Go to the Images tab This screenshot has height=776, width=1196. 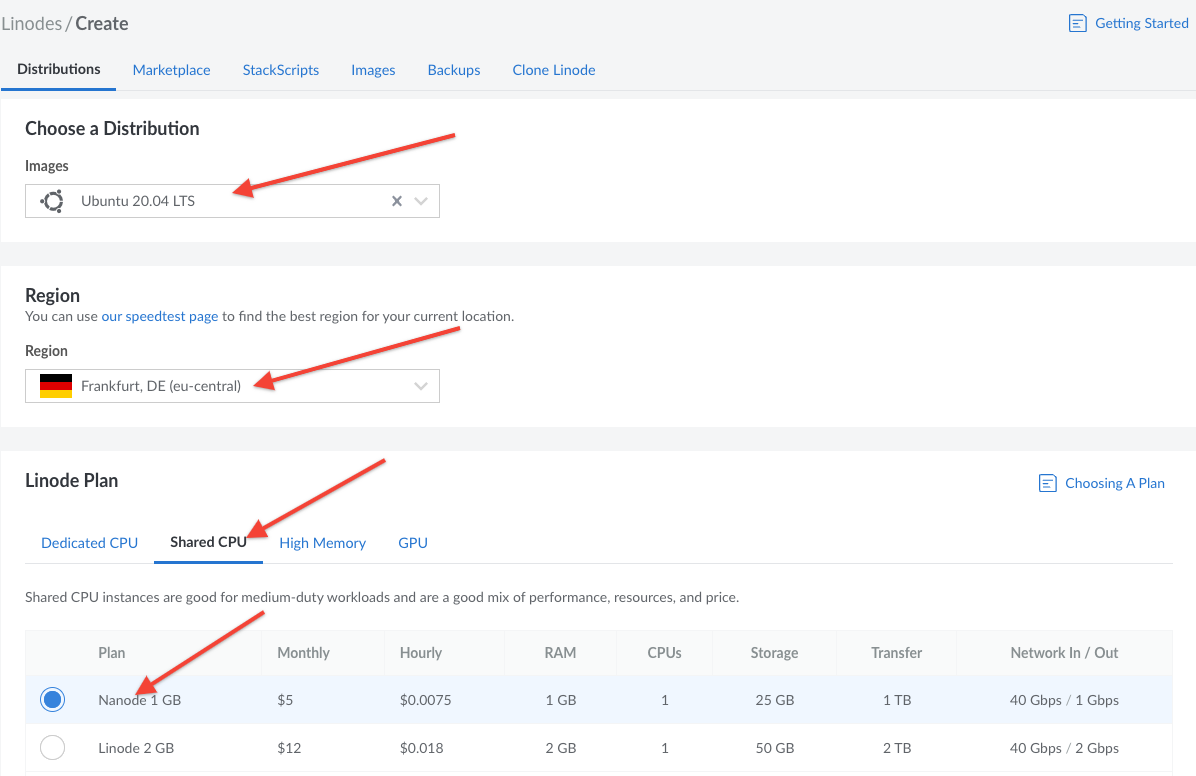click(373, 70)
